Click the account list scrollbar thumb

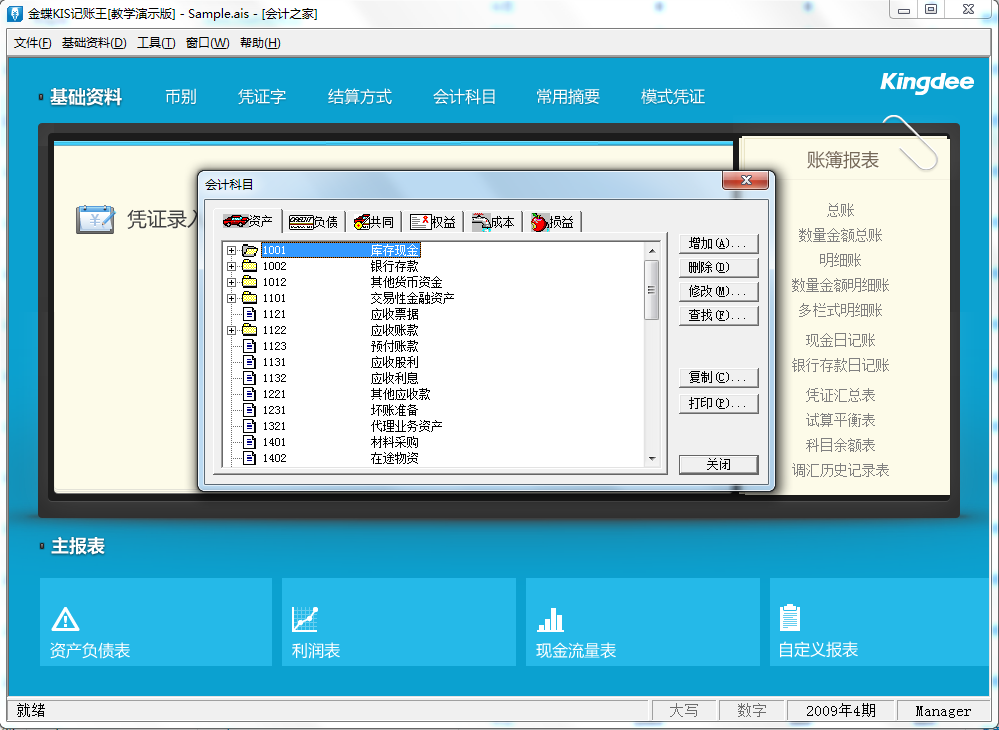pos(652,290)
